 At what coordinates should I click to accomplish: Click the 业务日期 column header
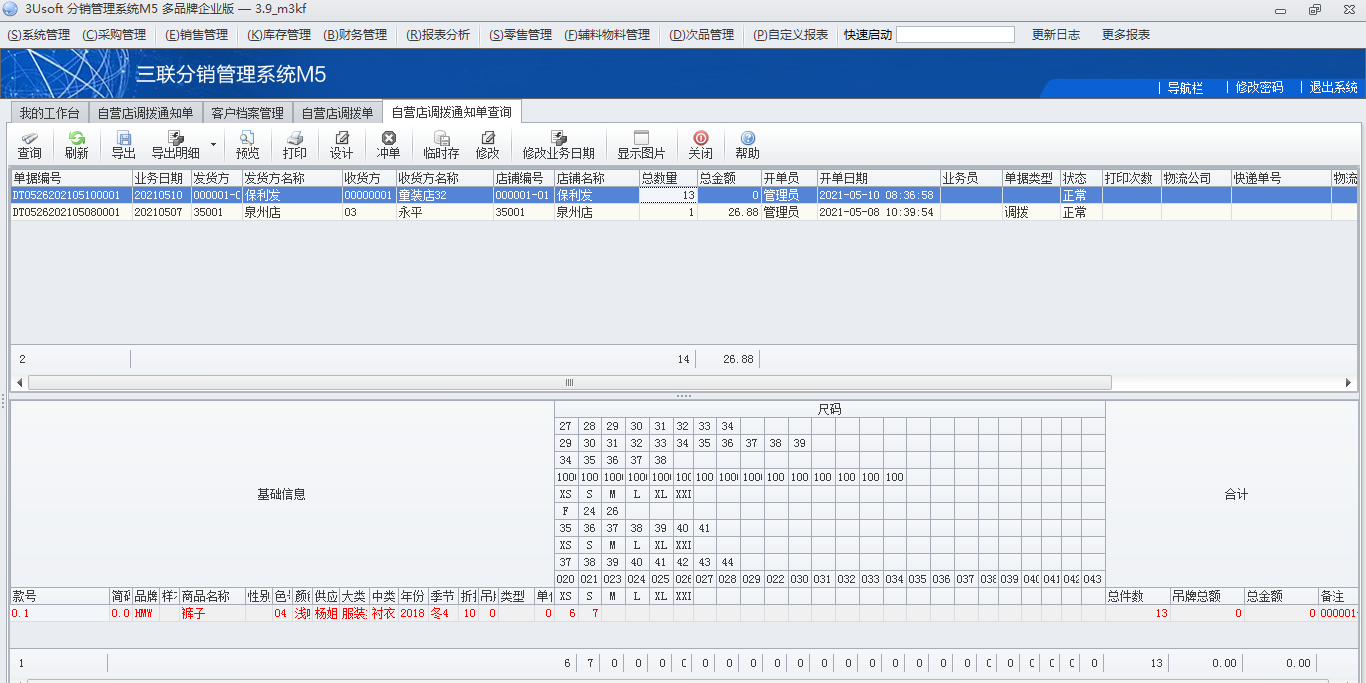coord(161,178)
